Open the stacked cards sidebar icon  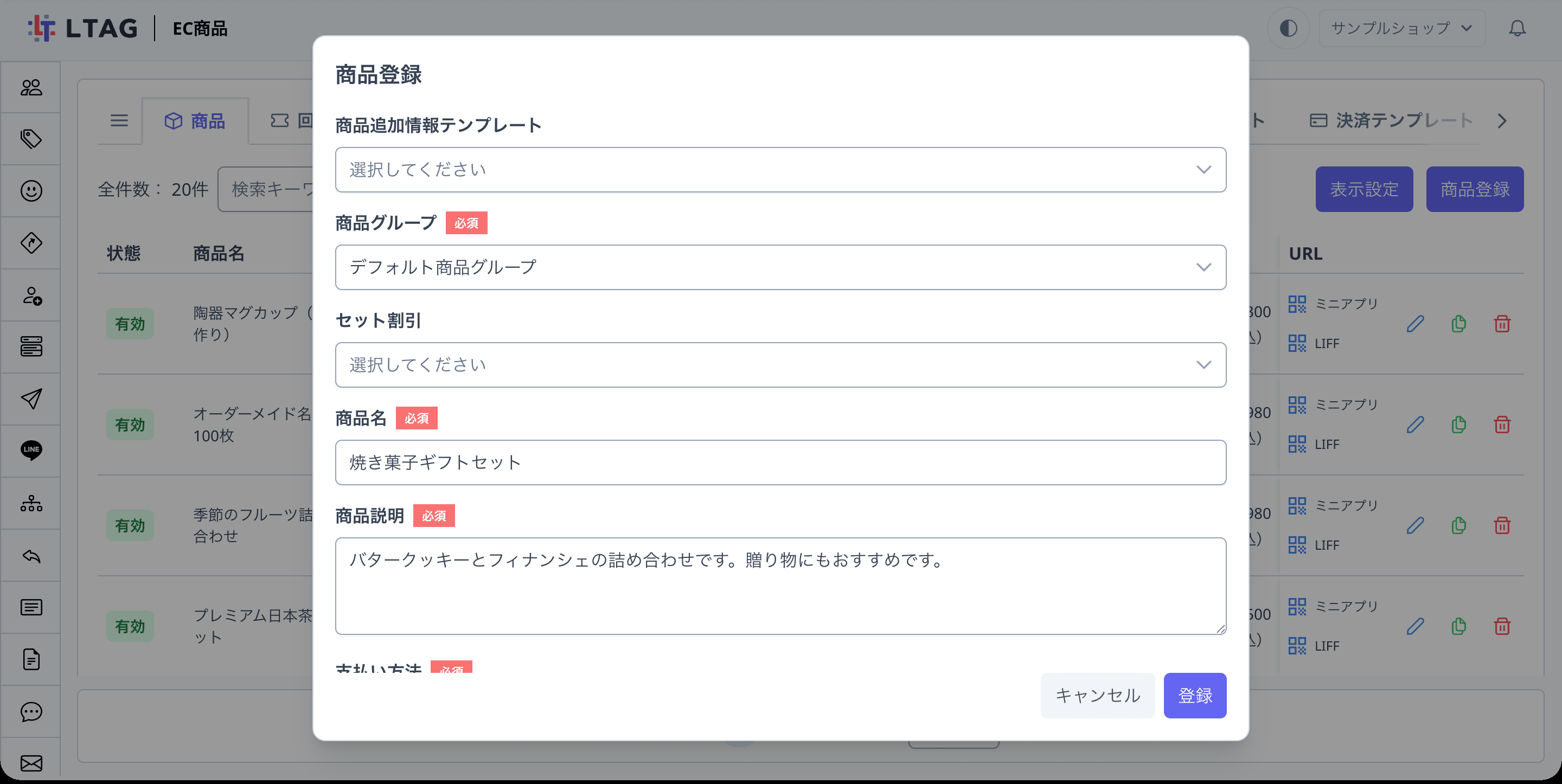[x=31, y=347]
